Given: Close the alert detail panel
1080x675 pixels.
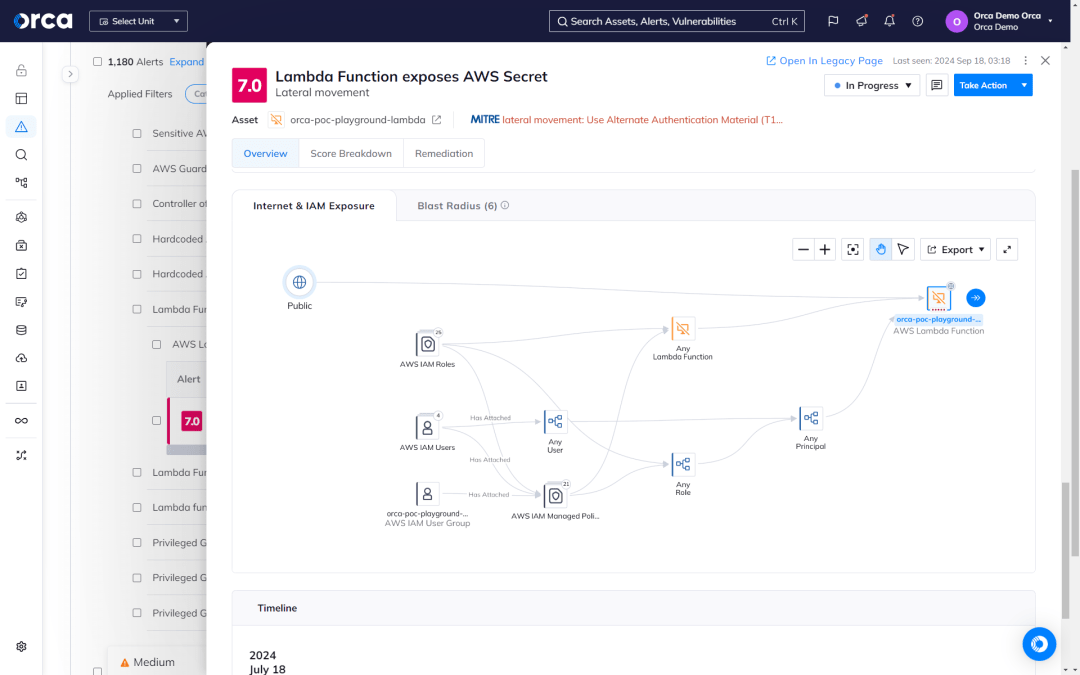Looking at the screenshot, I should 1045,61.
